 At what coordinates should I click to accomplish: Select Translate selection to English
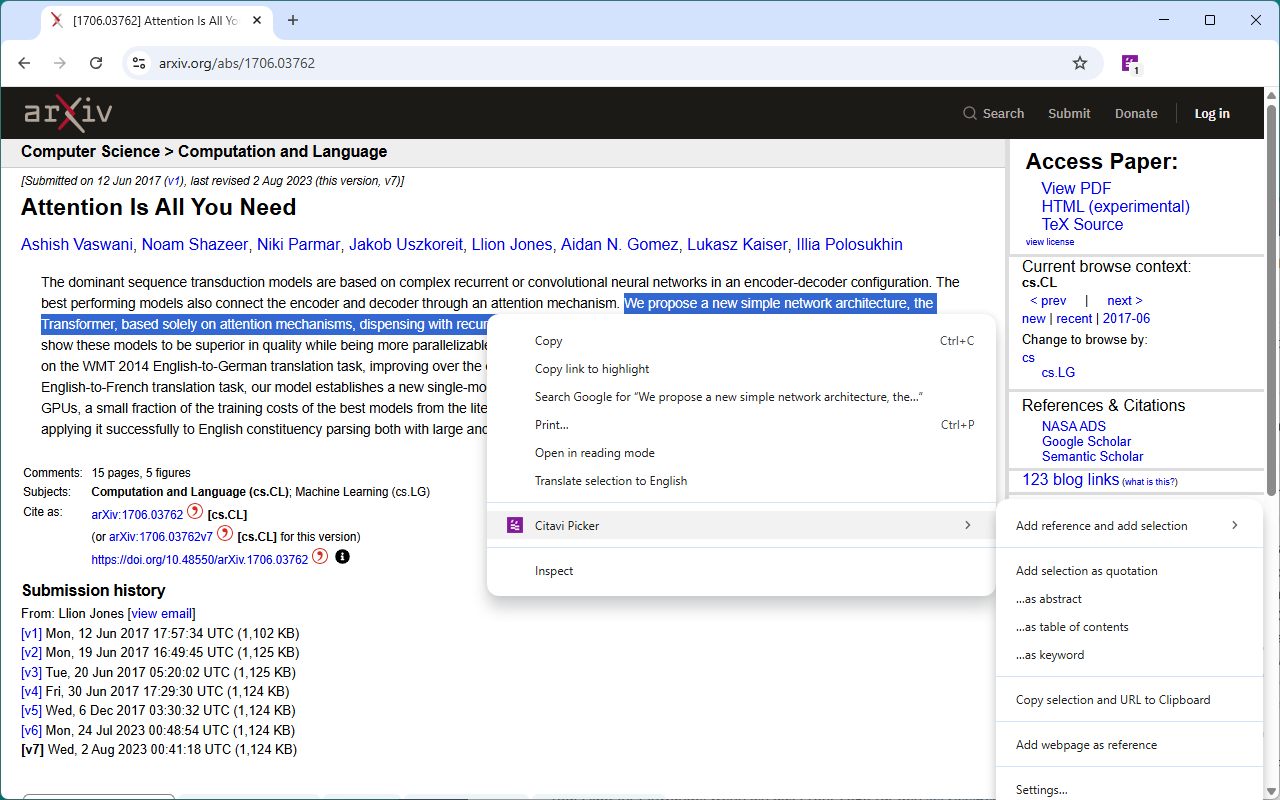pyautogui.click(x=741, y=481)
